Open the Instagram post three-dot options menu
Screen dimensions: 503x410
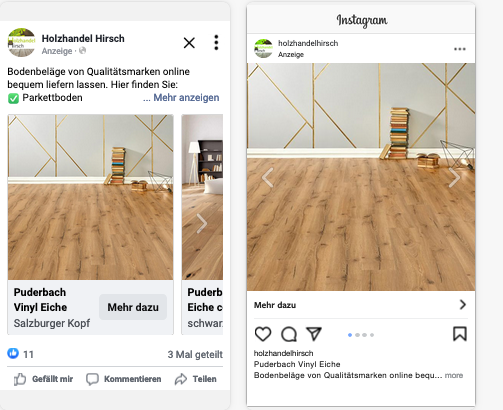click(460, 49)
